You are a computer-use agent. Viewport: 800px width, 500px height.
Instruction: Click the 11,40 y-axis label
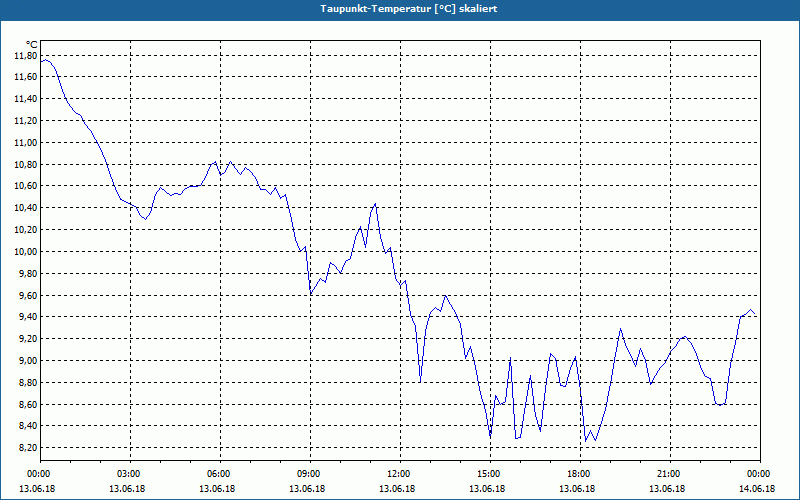[x=25, y=99]
